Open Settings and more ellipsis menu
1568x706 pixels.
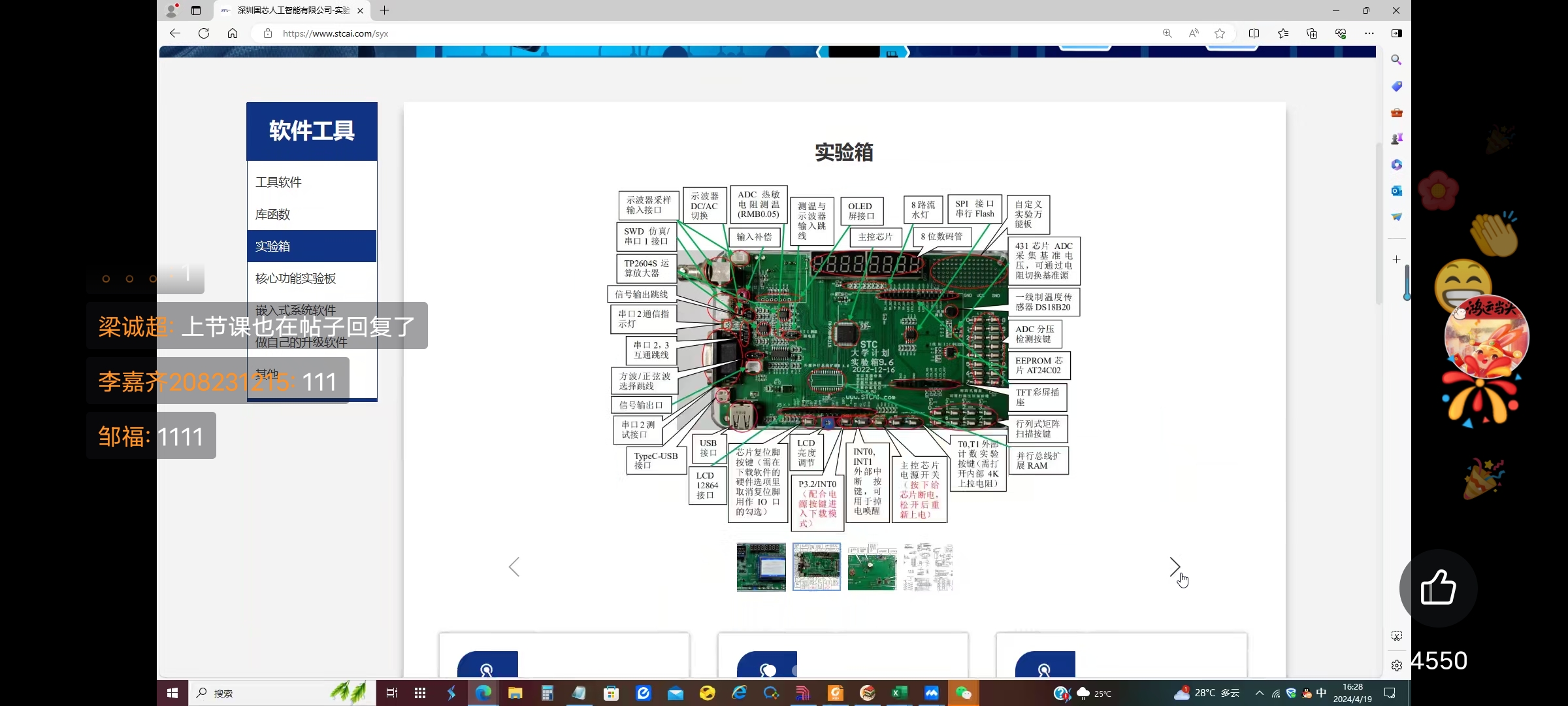click(x=1369, y=33)
